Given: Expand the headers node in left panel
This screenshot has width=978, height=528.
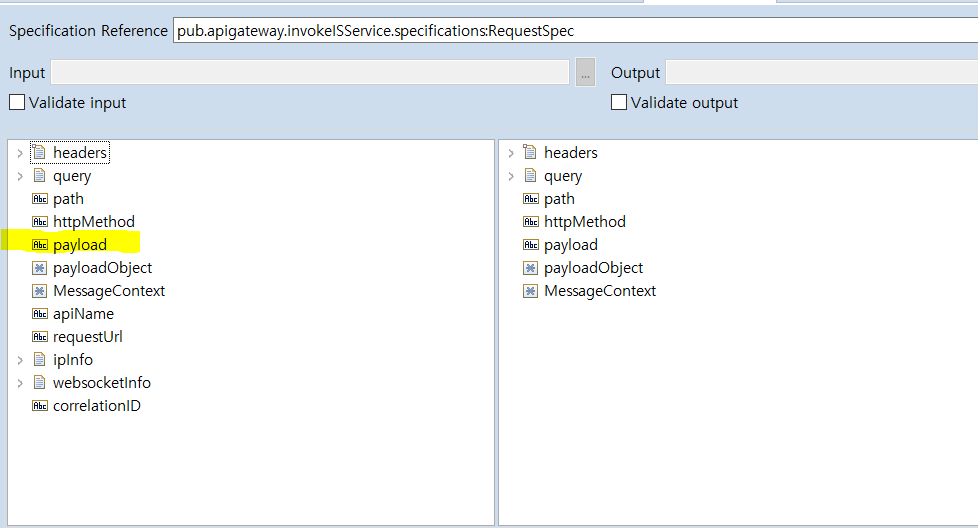Looking at the screenshot, I should (20, 153).
